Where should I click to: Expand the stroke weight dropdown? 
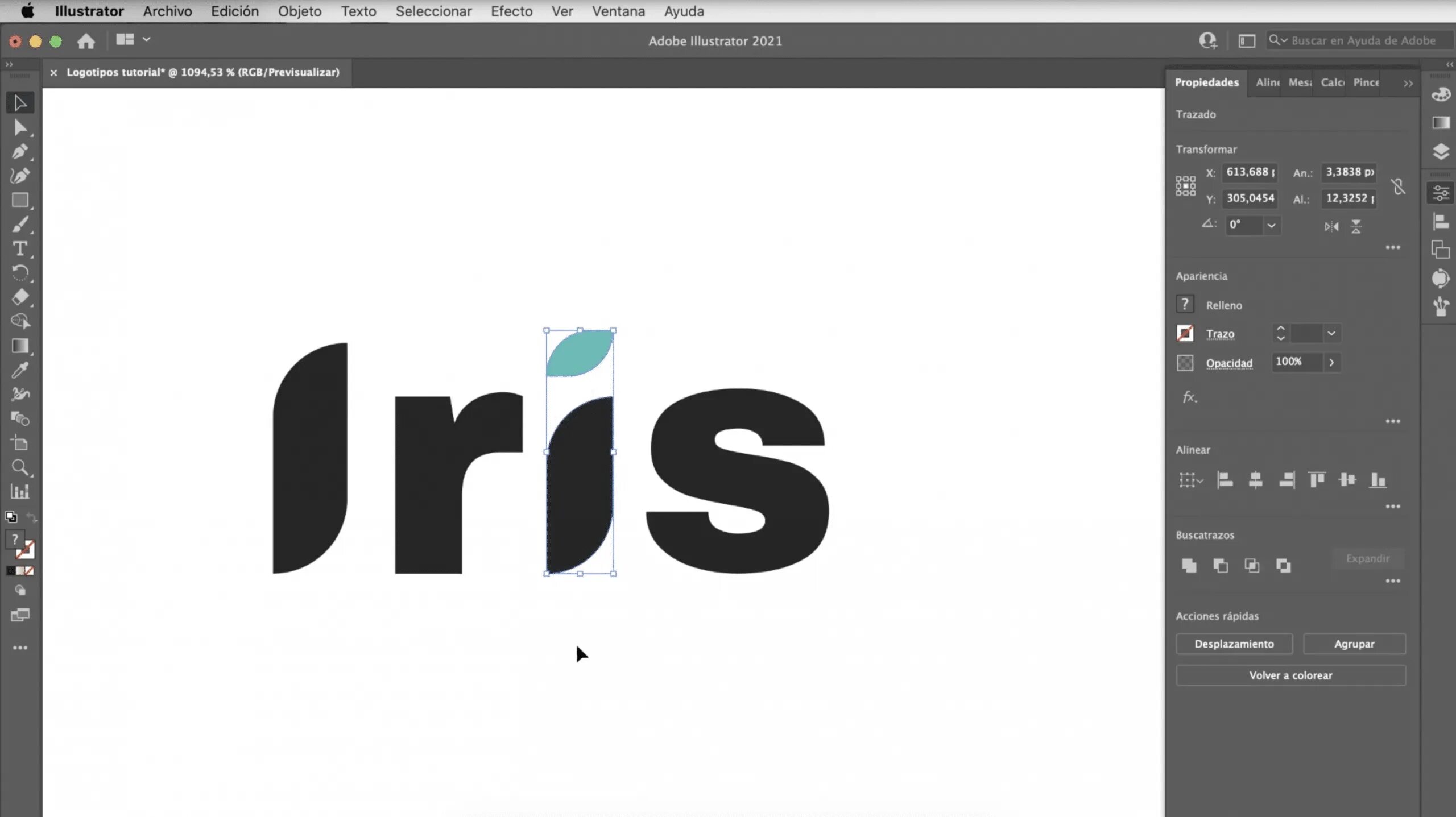click(x=1331, y=334)
